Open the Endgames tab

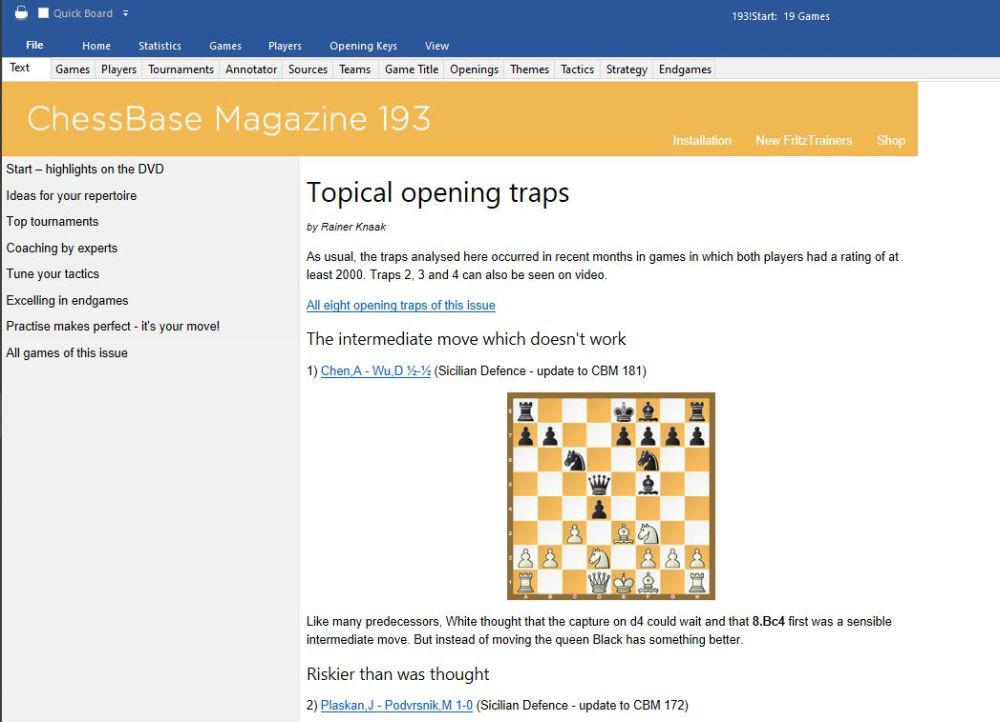click(685, 69)
